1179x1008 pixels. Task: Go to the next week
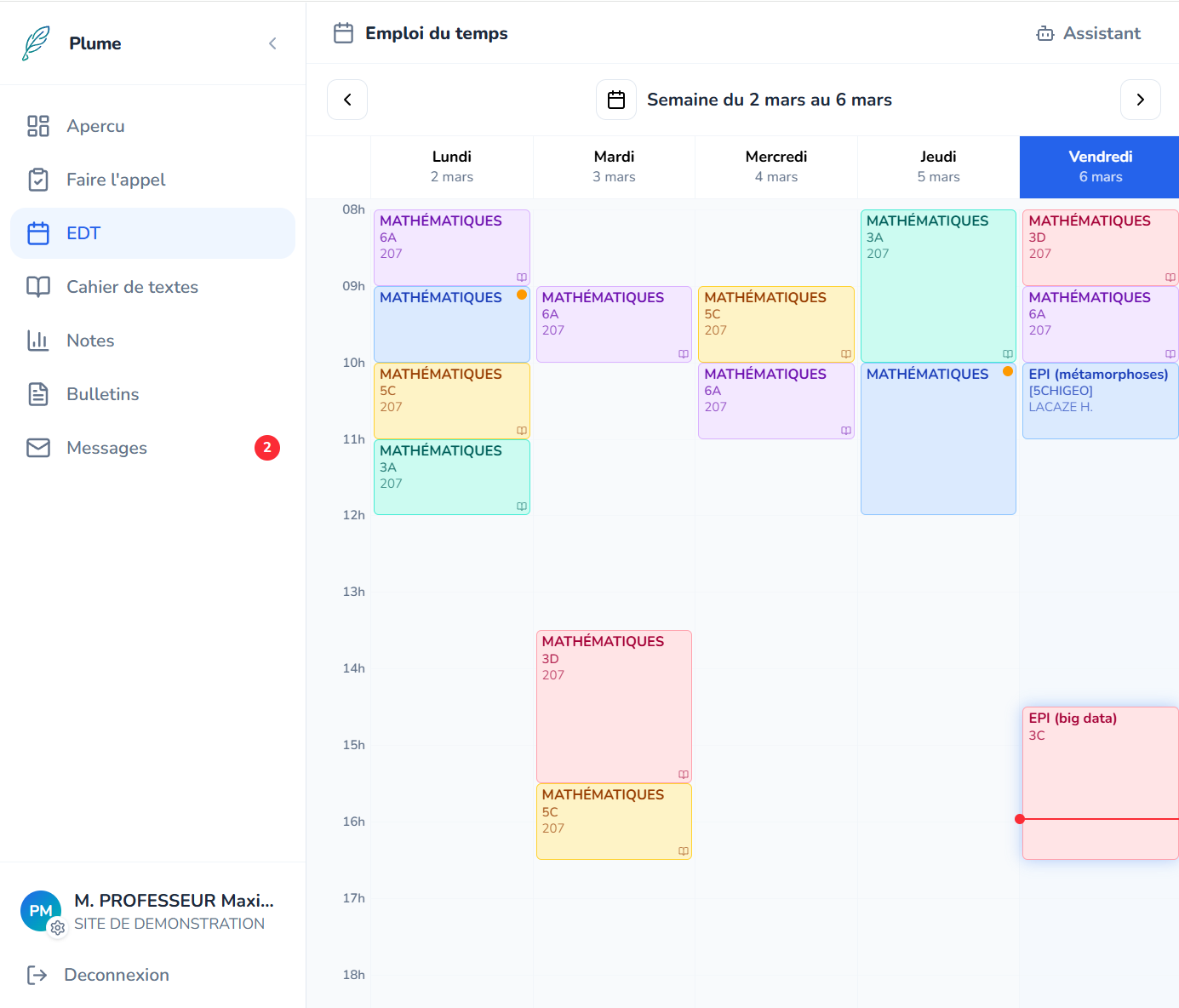point(1140,100)
